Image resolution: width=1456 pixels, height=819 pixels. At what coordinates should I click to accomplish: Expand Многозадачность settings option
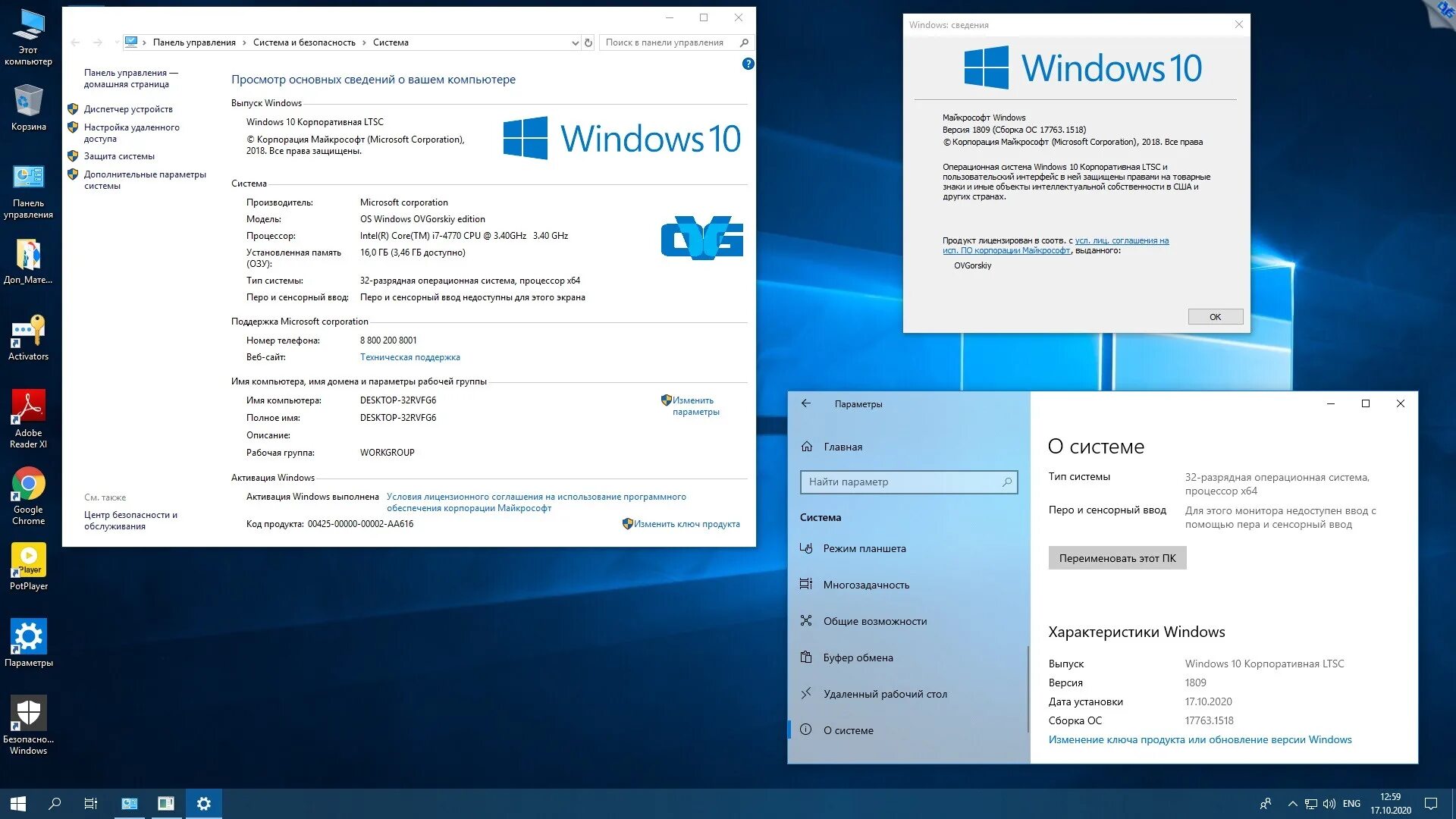pyautogui.click(x=866, y=584)
